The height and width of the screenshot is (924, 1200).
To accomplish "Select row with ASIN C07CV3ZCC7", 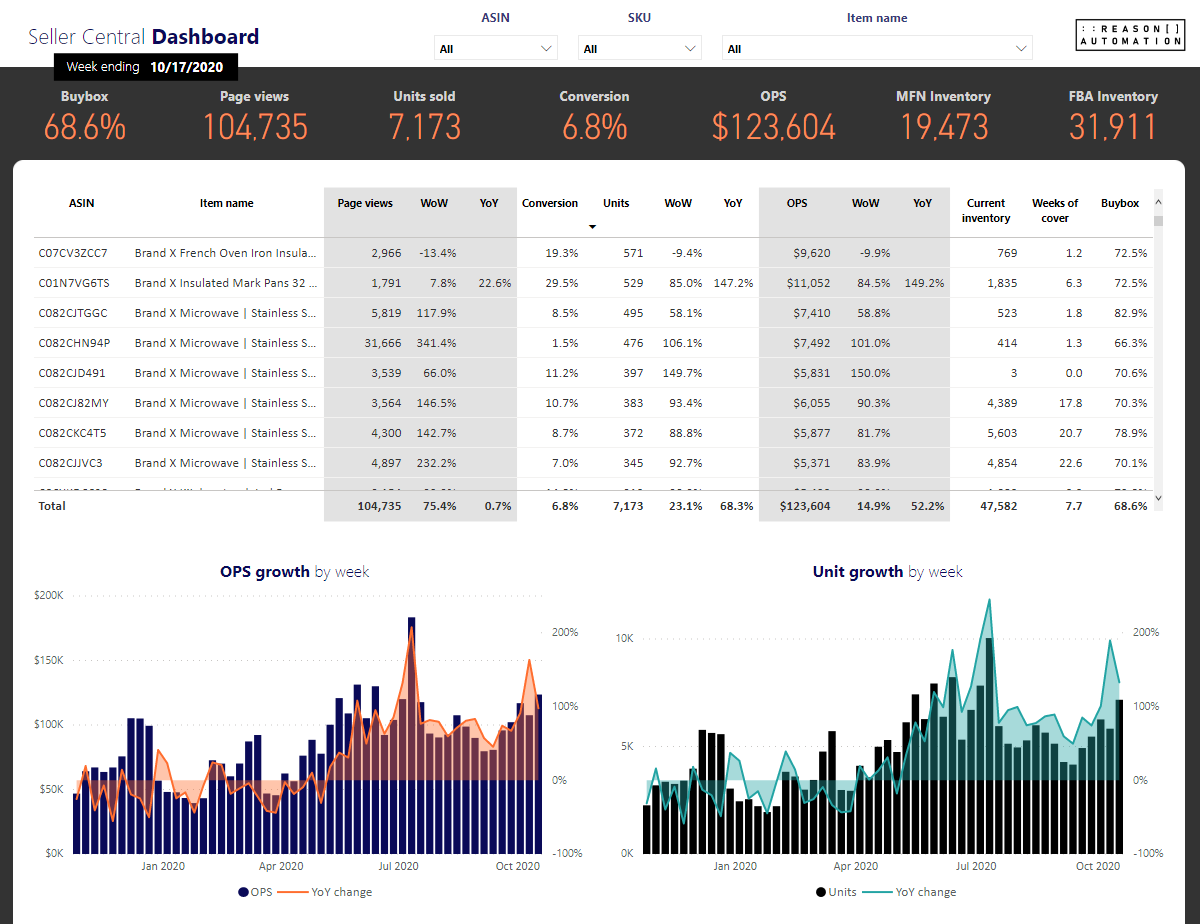I will point(593,253).
